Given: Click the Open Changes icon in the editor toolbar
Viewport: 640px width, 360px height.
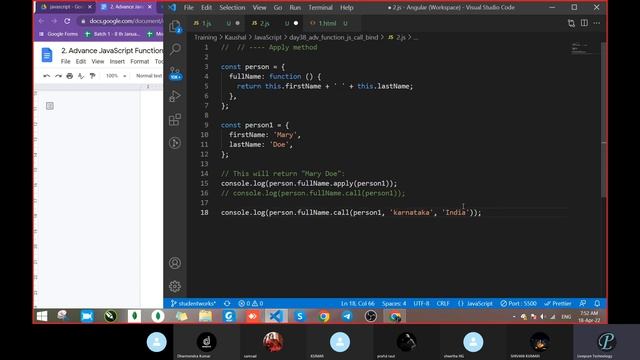Looking at the screenshot, I should 571,23.
